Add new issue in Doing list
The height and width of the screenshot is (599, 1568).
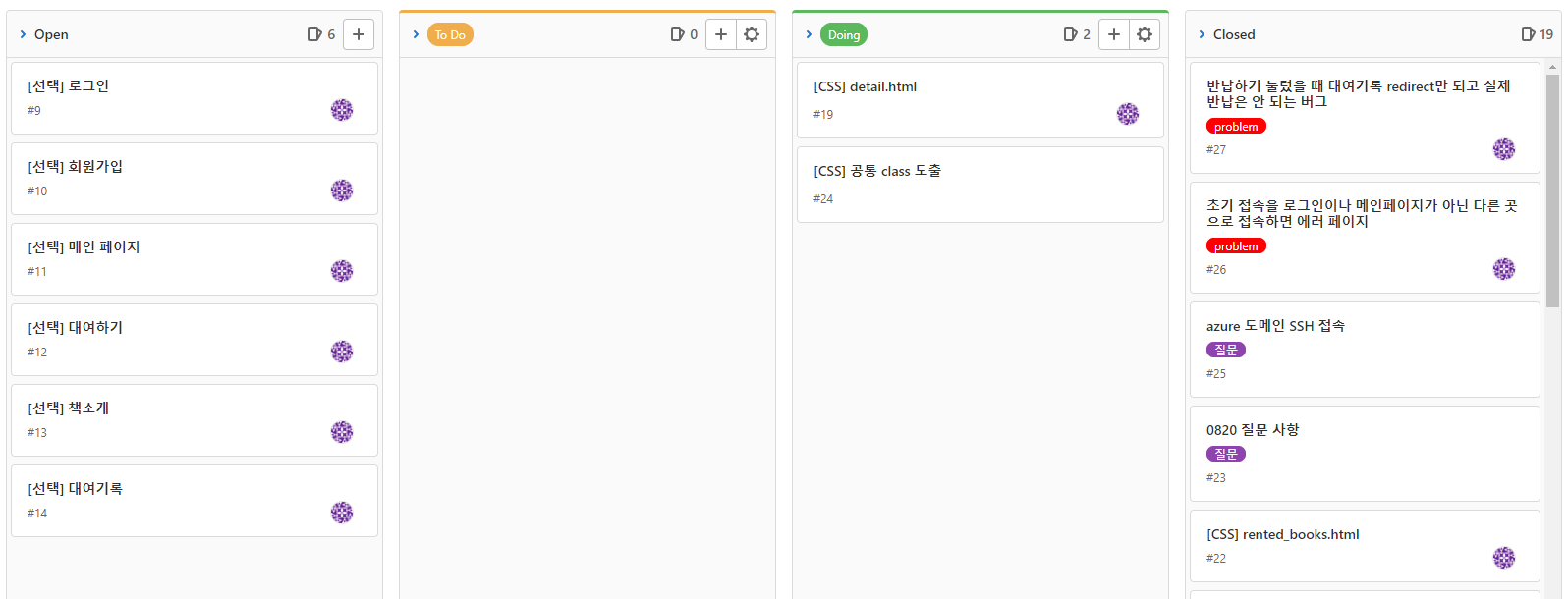1114,34
